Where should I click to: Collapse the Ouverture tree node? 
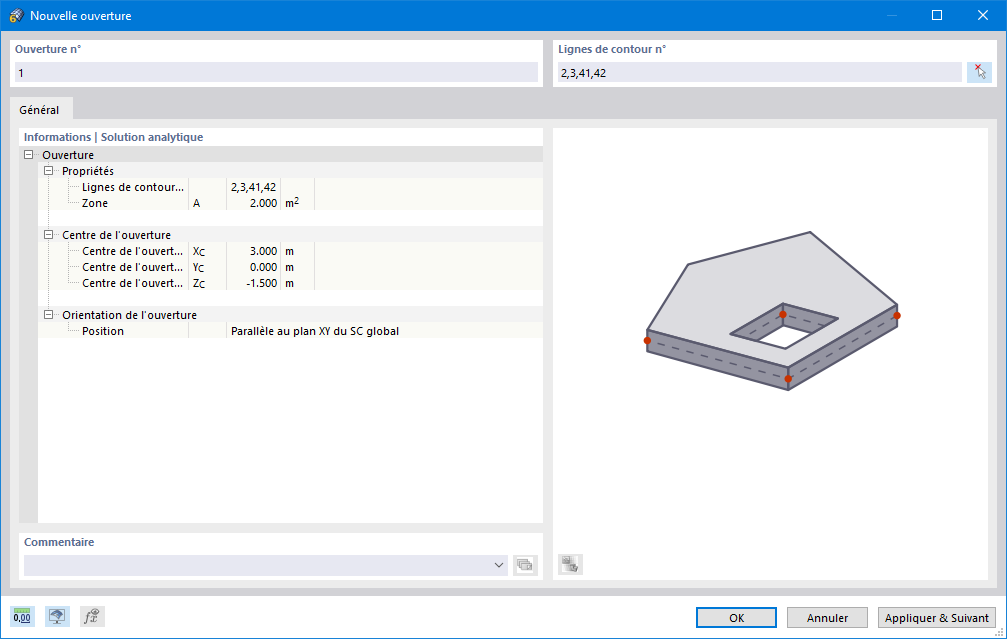[x=28, y=155]
